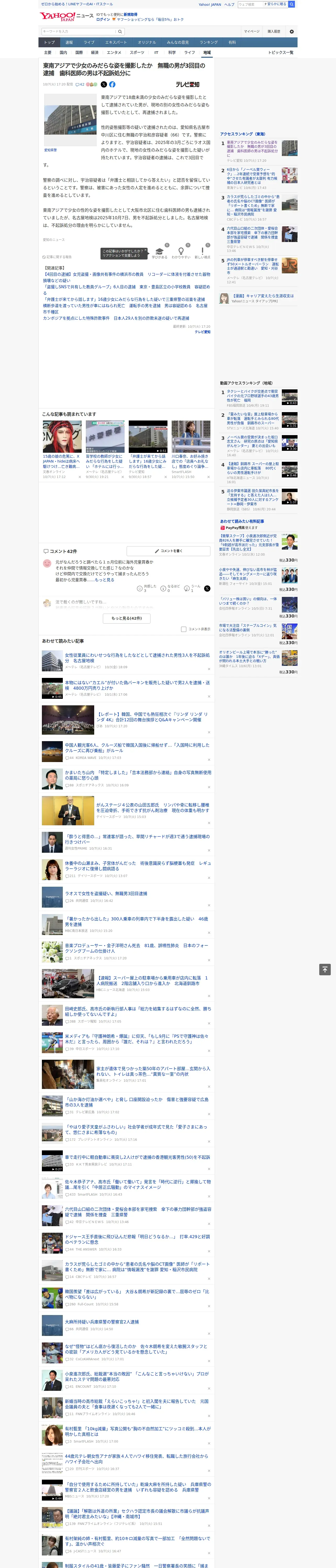Open the ヘルプ link at top

(x=229, y=4)
